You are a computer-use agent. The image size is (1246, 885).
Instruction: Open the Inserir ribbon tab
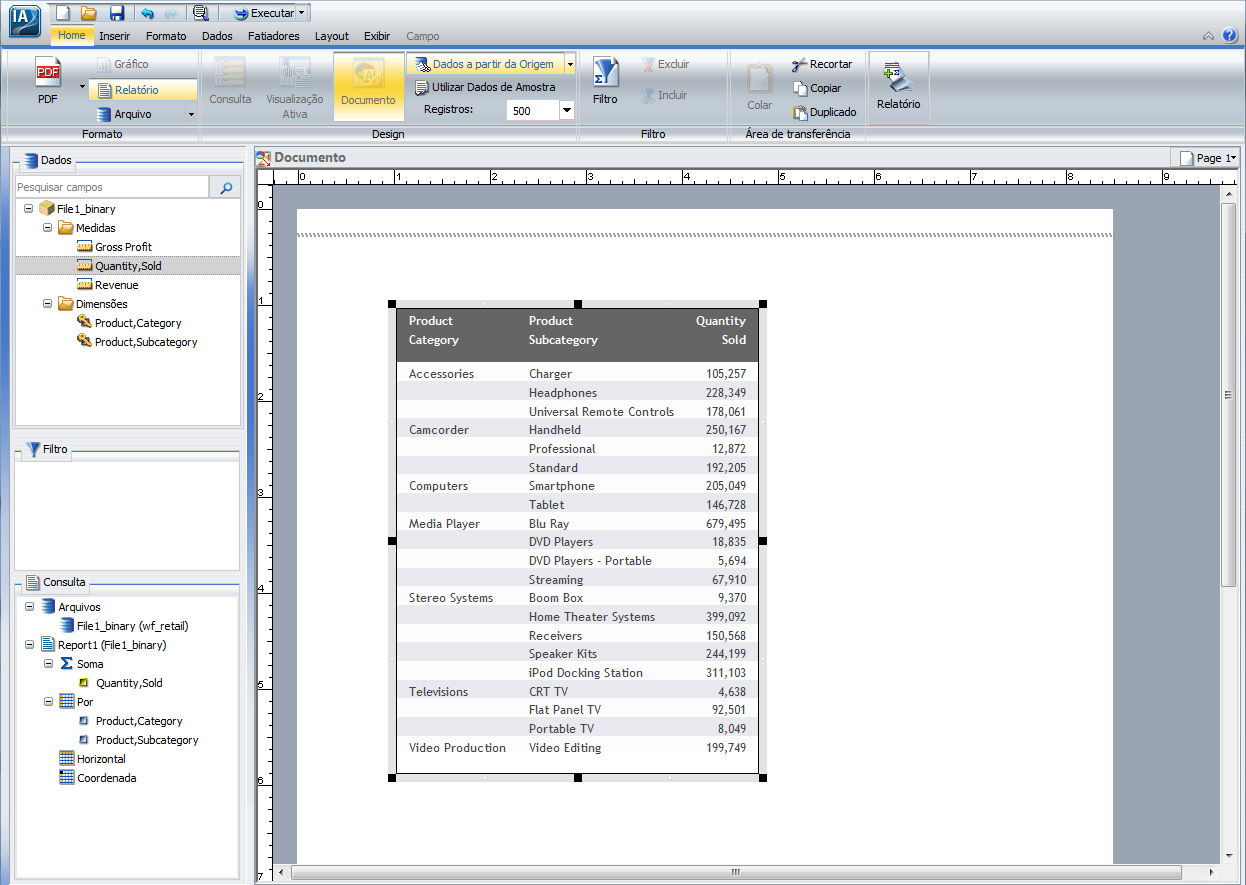point(115,36)
